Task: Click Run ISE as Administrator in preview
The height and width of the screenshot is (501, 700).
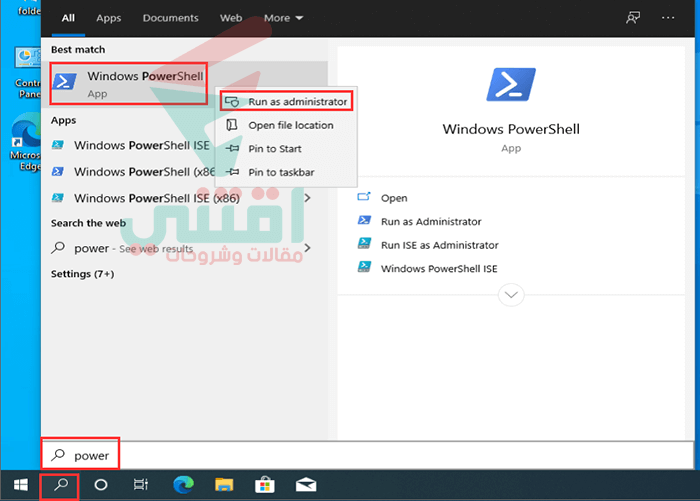Action: [439, 245]
